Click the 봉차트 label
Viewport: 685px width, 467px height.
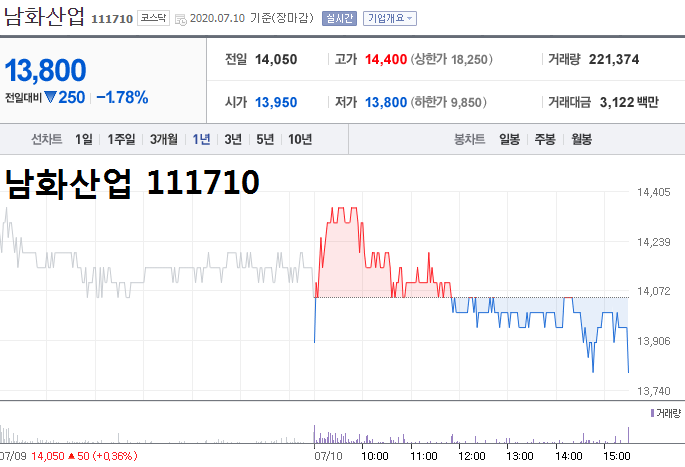[470, 139]
